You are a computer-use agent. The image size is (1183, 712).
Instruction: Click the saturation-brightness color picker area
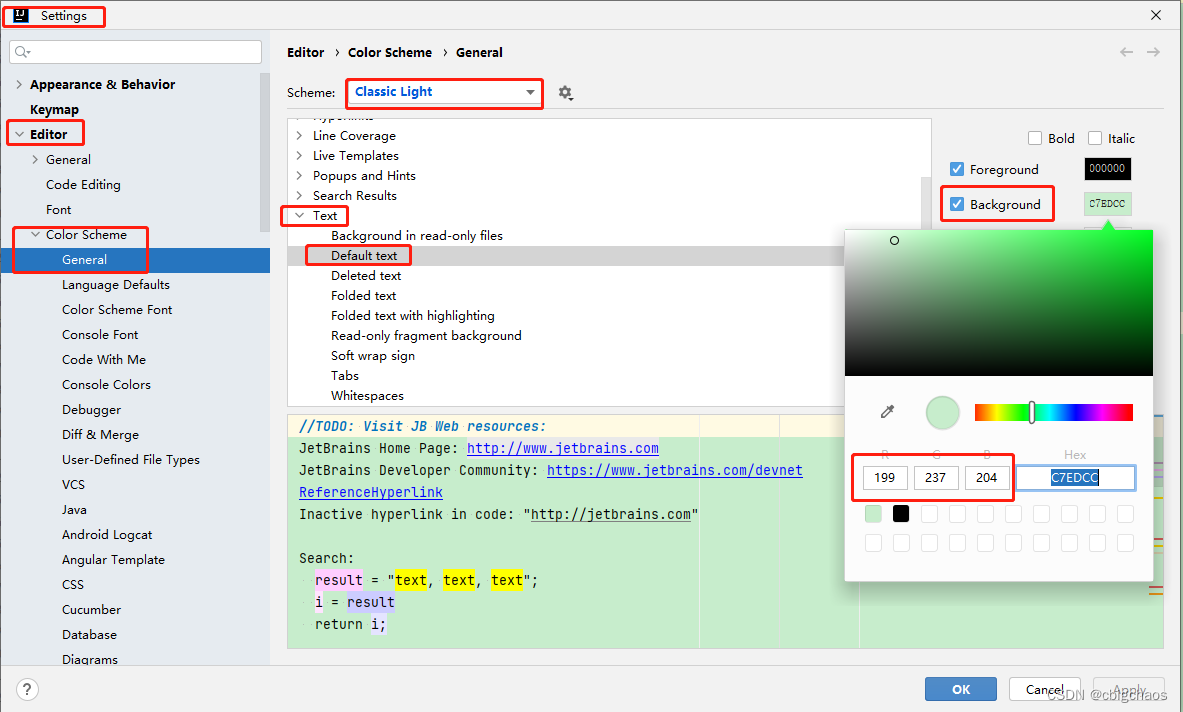998,302
